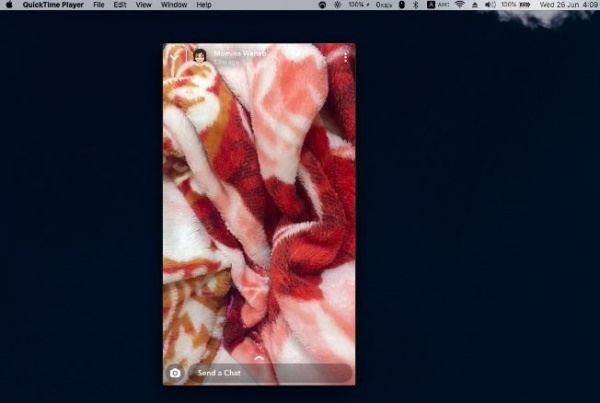The image size is (600, 403).
Task: Open the Window menu
Action: click(x=174, y=5)
